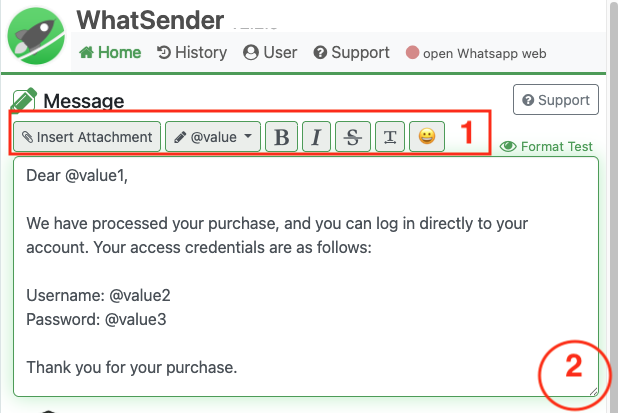The width and height of the screenshot is (618, 413).
Task: Apply italic formatting to message
Action: pyautogui.click(x=316, y=137)
